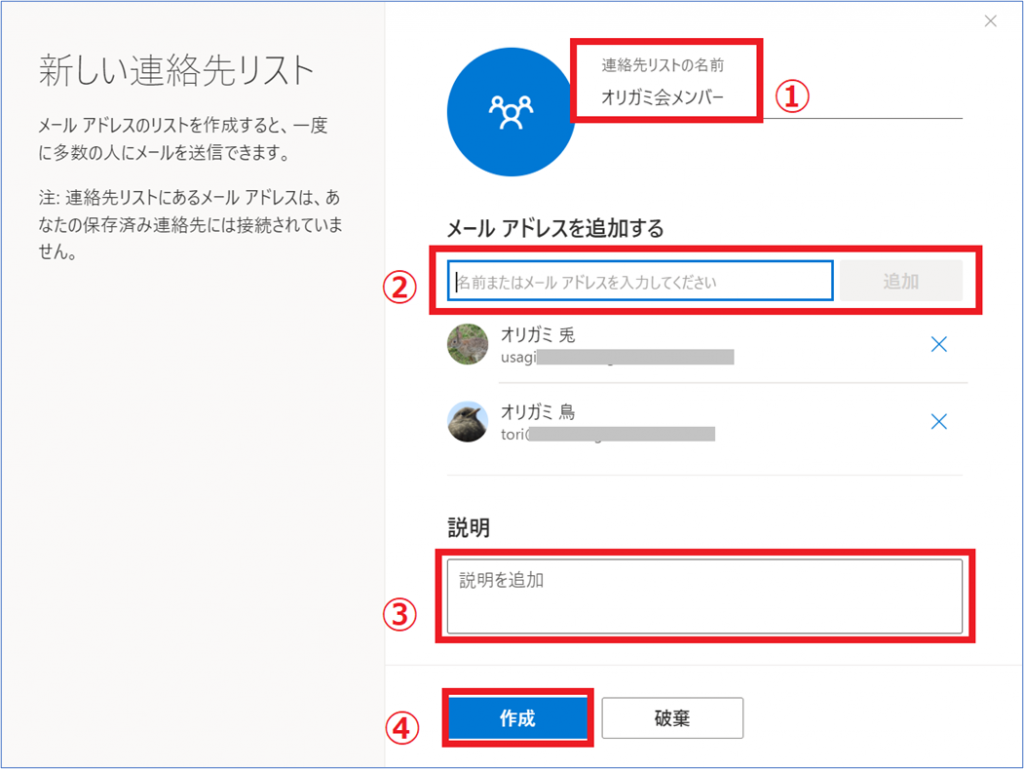
Task: Click the rabbit profile photo
Action: click(x=468, y=344)
